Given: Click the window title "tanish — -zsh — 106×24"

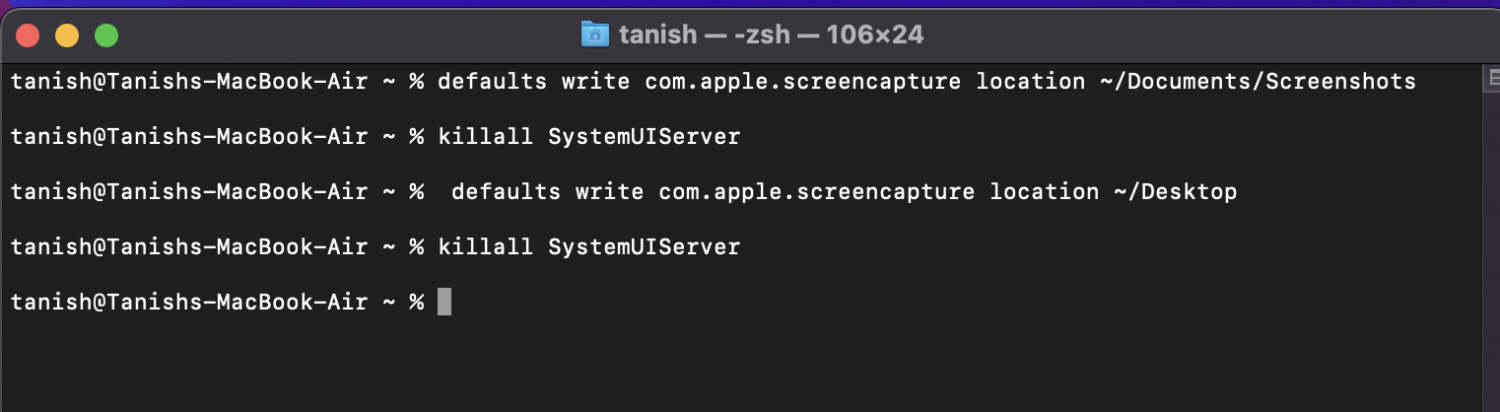Looking at the screenshot, I should point(770,35).
